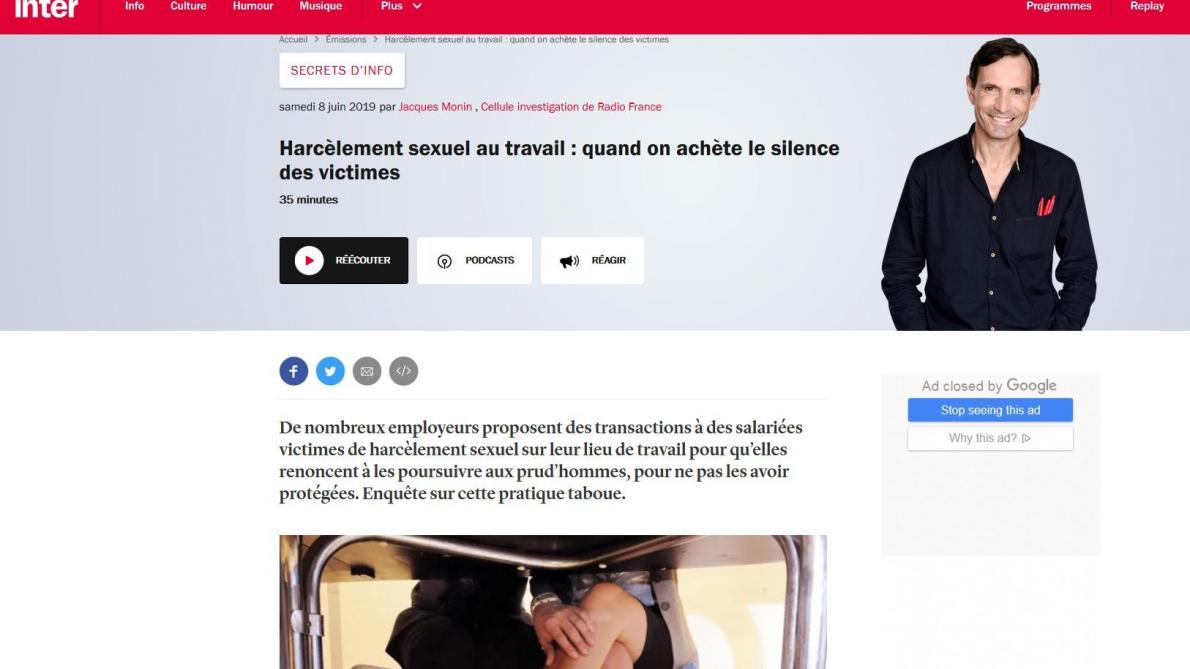This screenshot has width=1190, height=669.
Task: Click the Secrets d'Info tag
Action: pyautogui.click(x=342, y=71)
